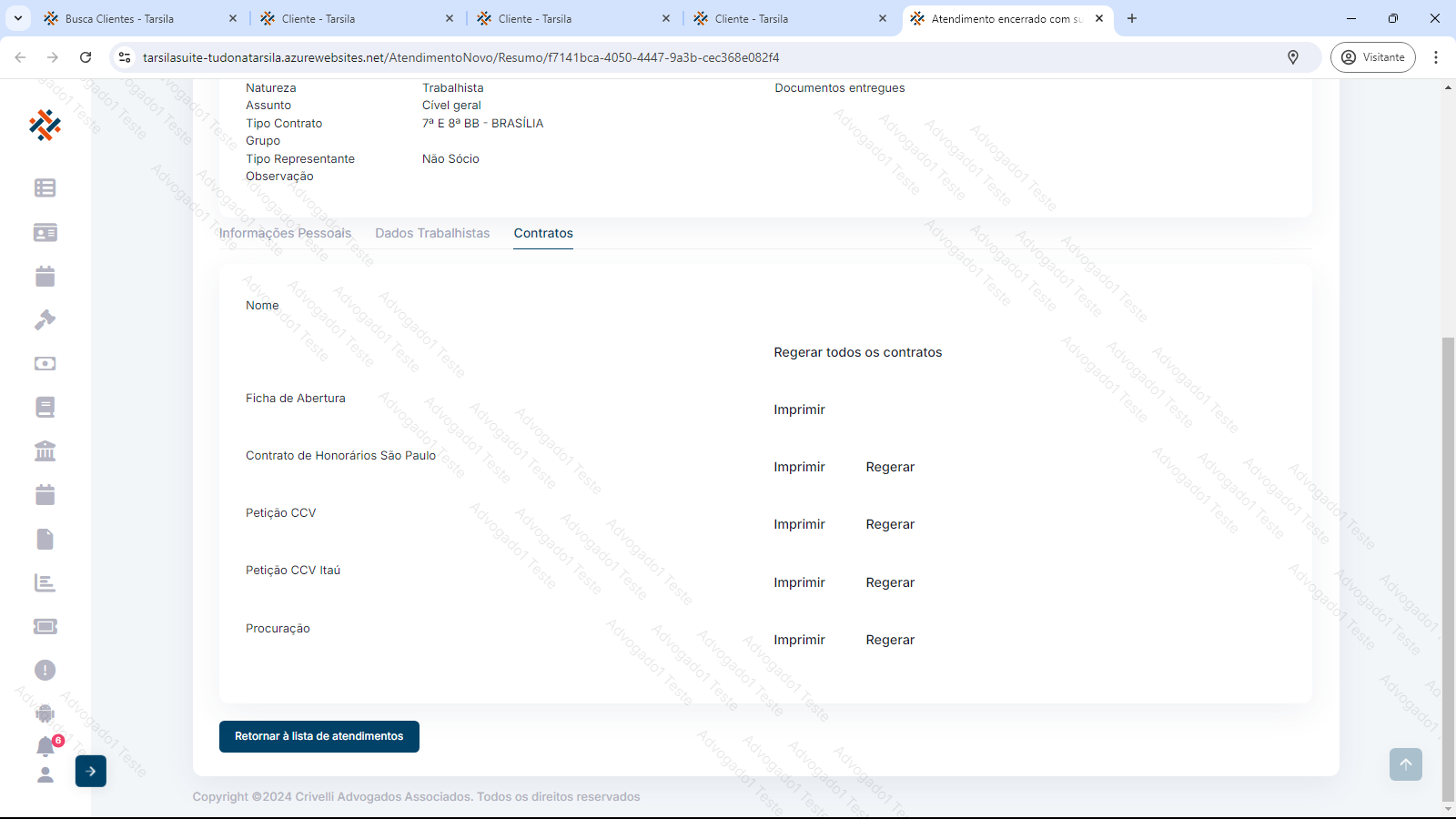Click Regerar todos os contratos
The height and width of the screenshot is (819, 1456).
[857, 353]
